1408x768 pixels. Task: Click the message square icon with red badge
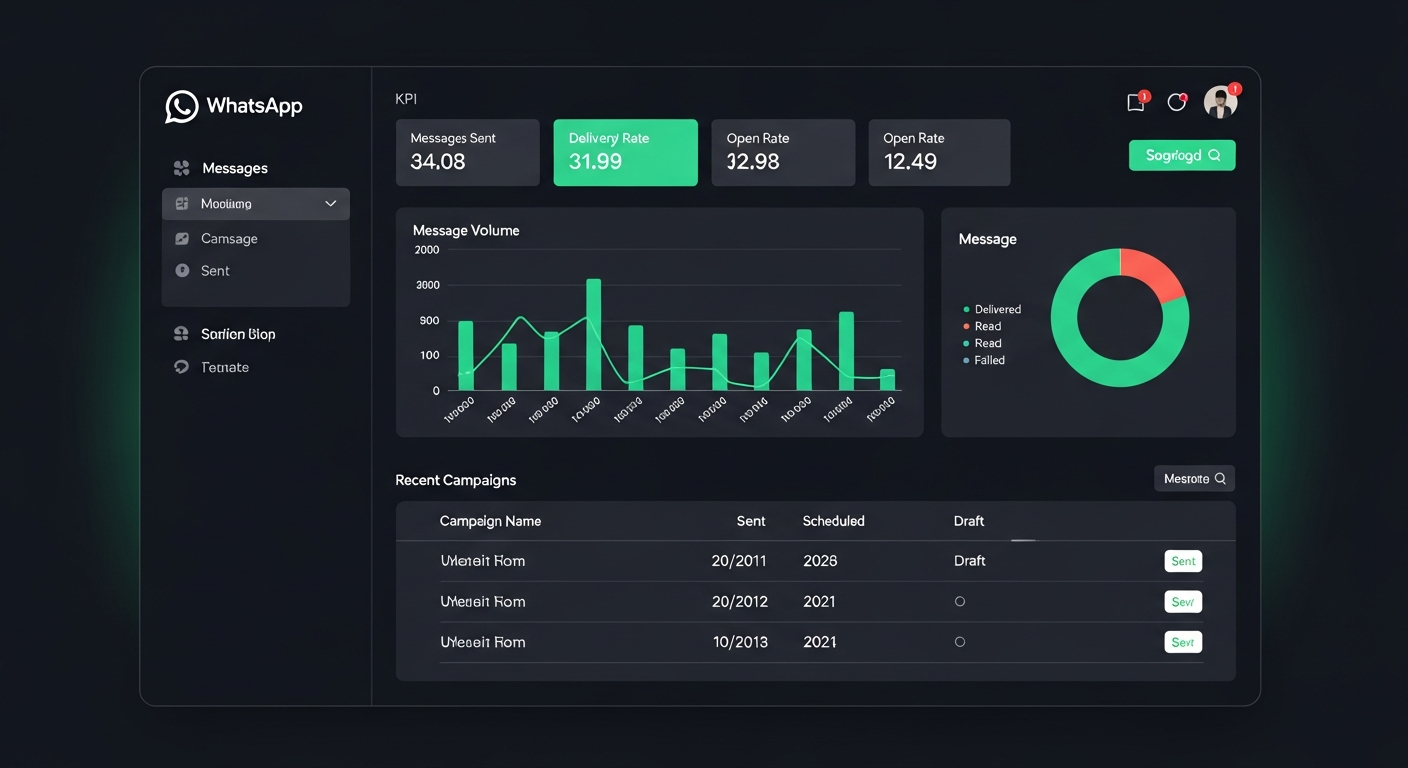point(1134,101)
